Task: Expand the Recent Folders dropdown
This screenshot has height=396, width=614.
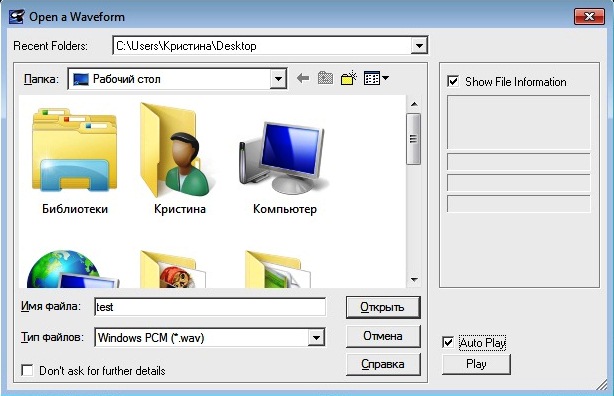Action: click(x=419, y=46)
